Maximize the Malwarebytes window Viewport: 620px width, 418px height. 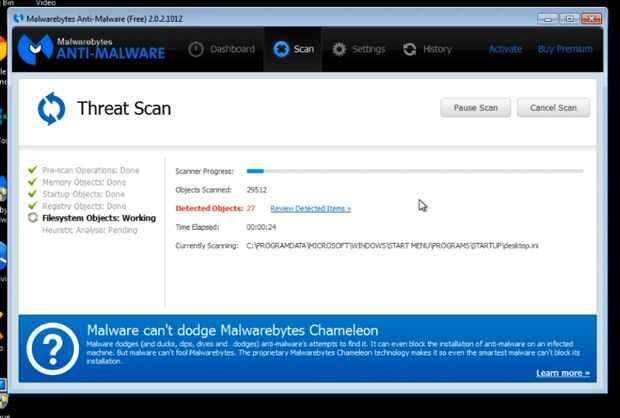click(x=569, y=19)
